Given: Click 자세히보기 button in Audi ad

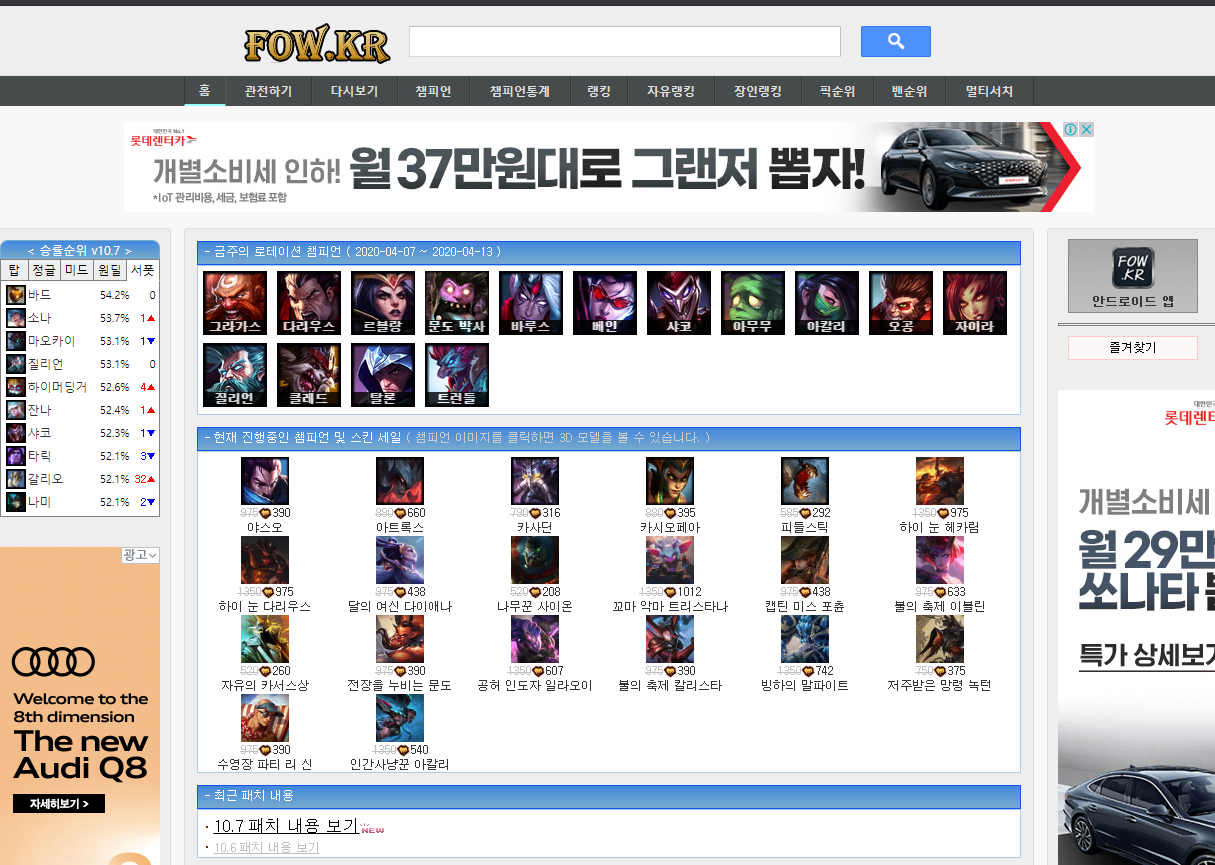Looking at the screenshot, I should click(x=59, y=803).
